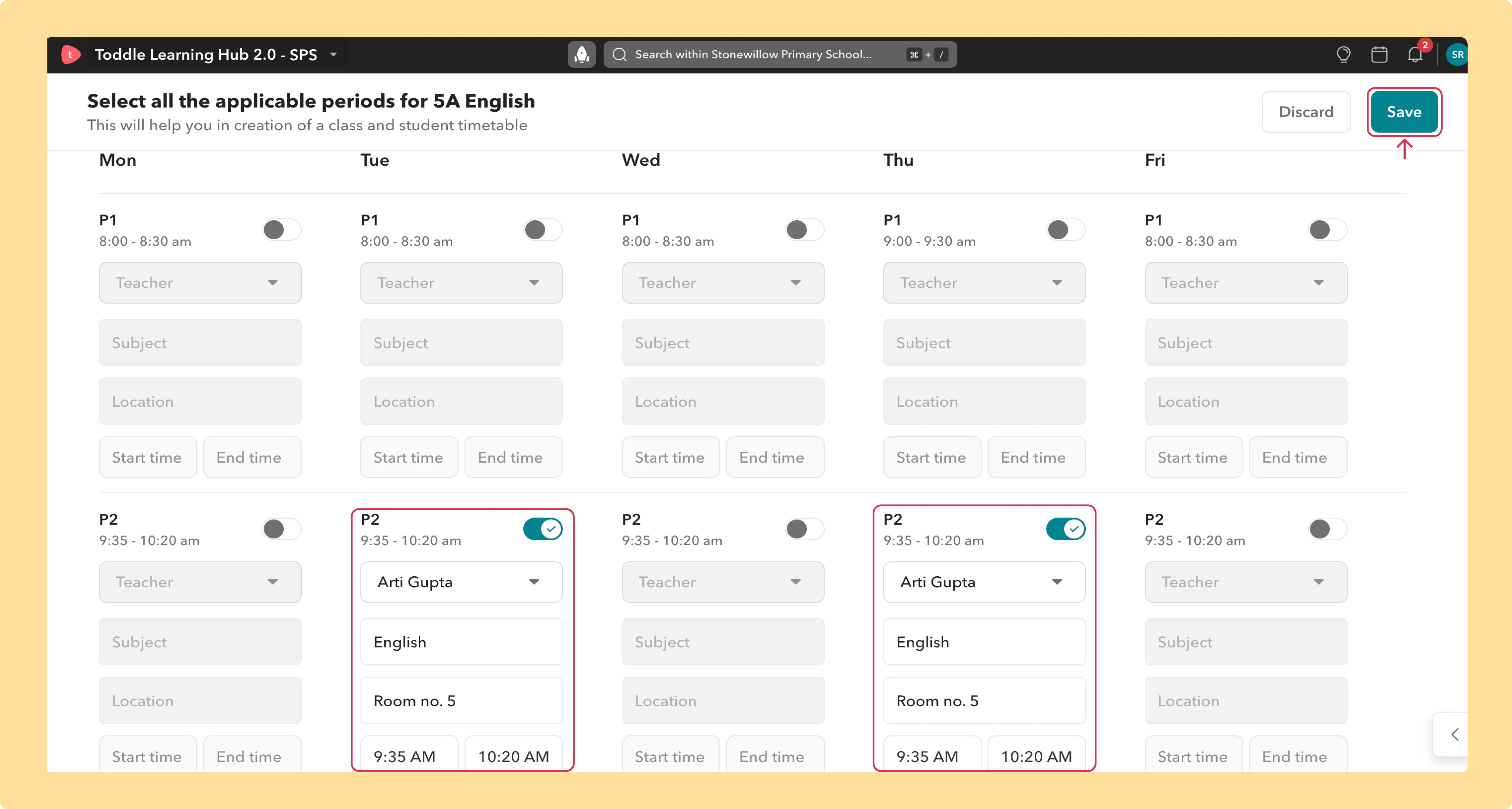Screen dimensions: 1512x809
Task: Click Tuesday P1 Start time field
Action: (409, 457)
